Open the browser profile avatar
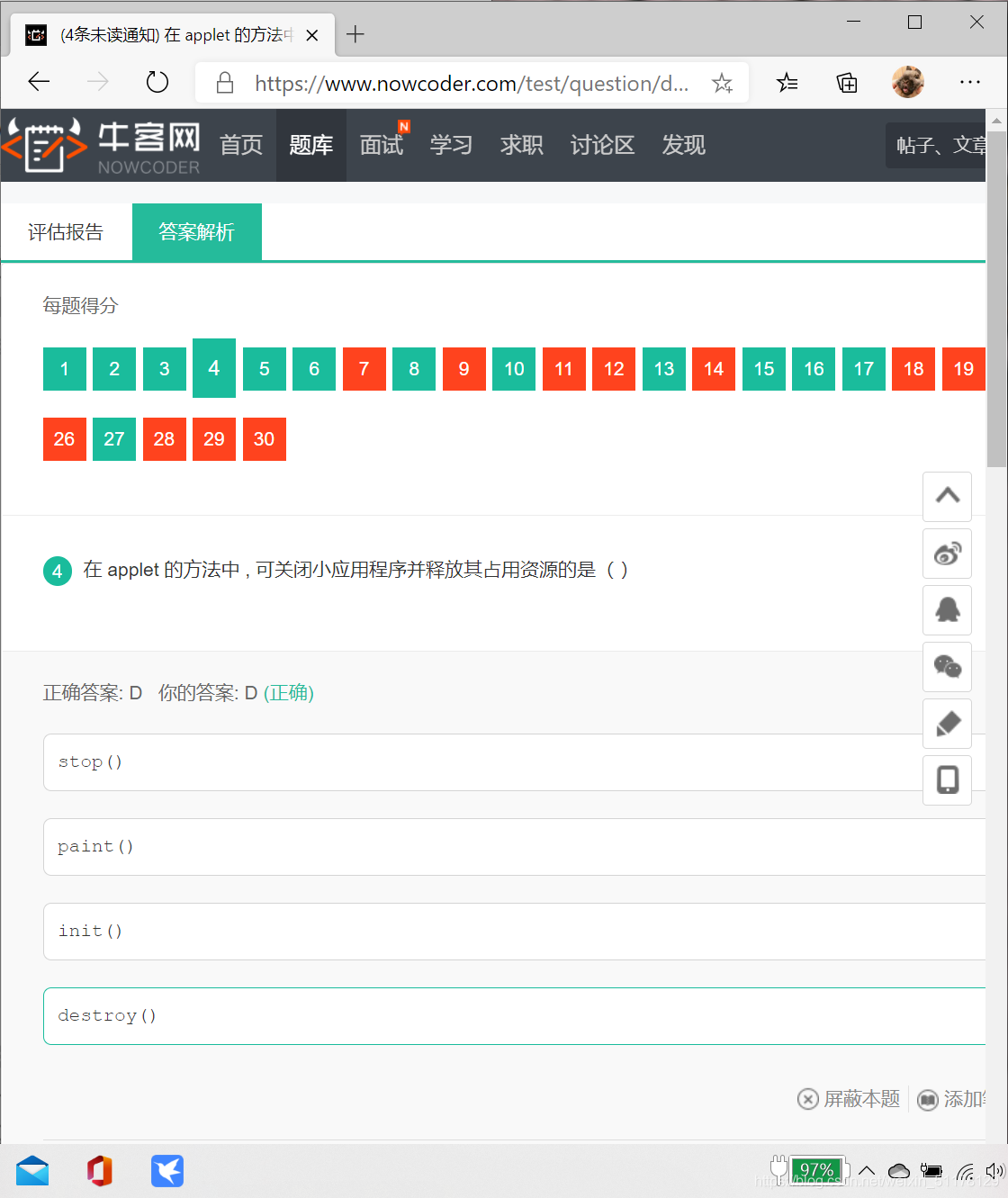This screenshot has width=1008, height=1198. click(907, 82)
